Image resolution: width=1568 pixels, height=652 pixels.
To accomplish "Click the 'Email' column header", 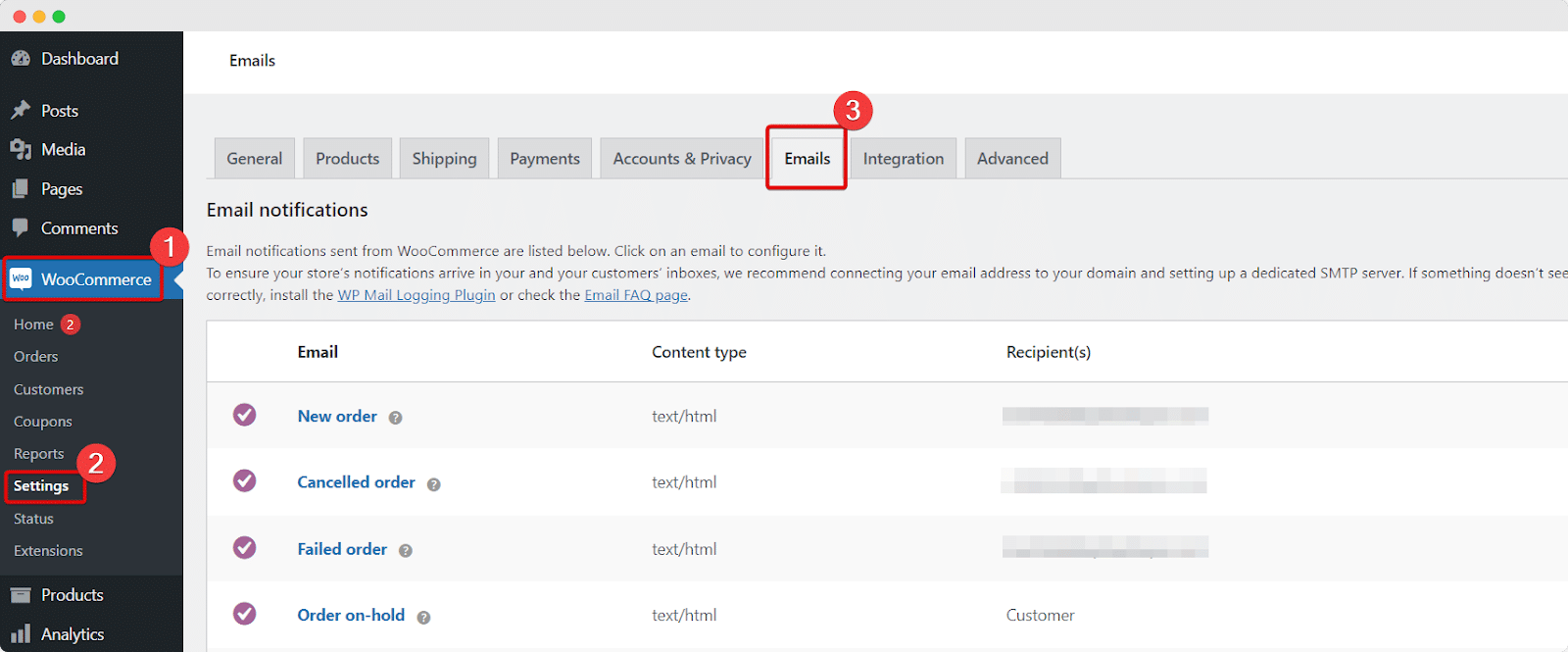I will (318, 352).
